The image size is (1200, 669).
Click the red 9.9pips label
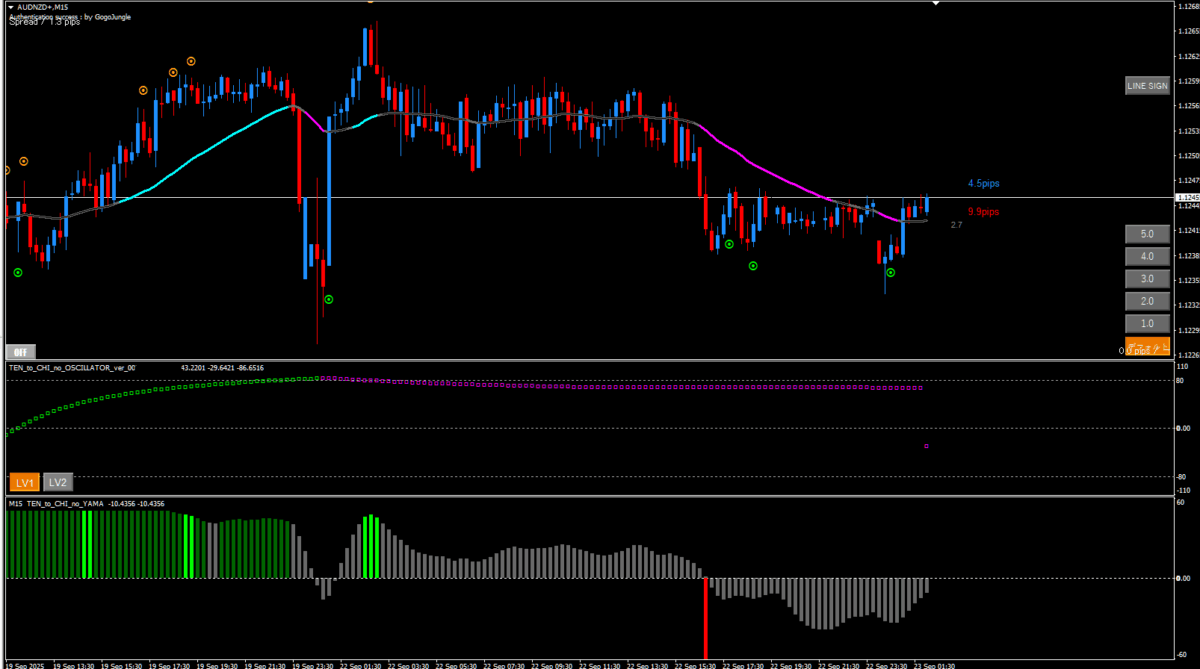[x=983, y=212]
